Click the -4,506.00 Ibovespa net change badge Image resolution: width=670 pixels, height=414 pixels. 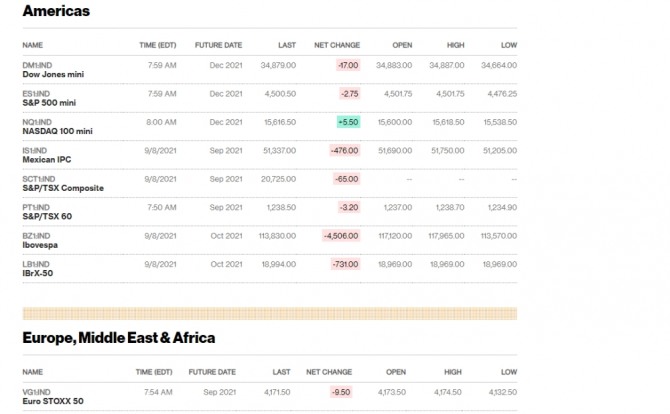coord(341,236)
